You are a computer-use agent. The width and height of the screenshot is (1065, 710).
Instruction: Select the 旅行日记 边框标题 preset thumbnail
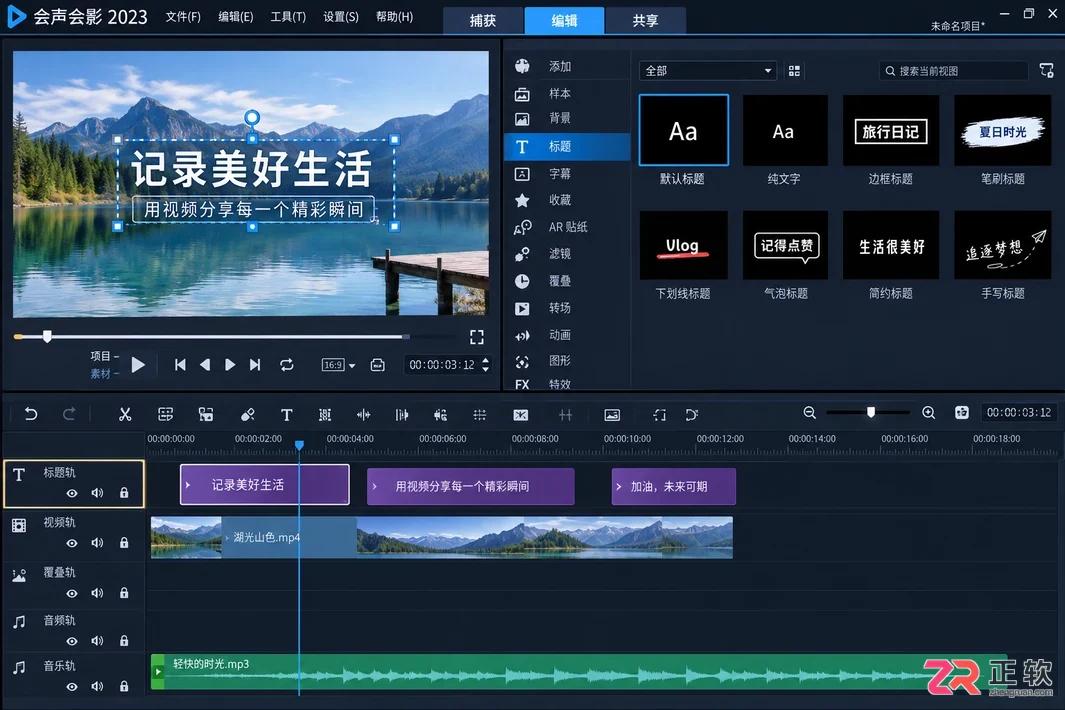click(890, 130)
